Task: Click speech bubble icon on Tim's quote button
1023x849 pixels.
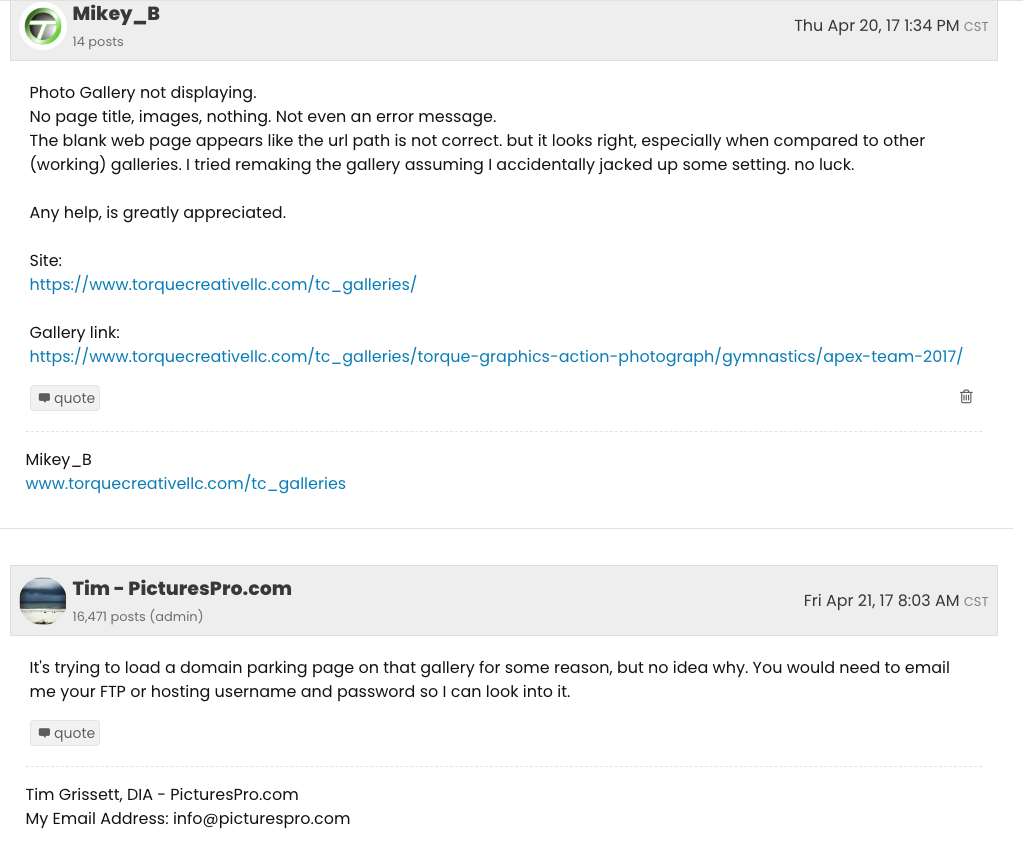Action: point(44,733)
